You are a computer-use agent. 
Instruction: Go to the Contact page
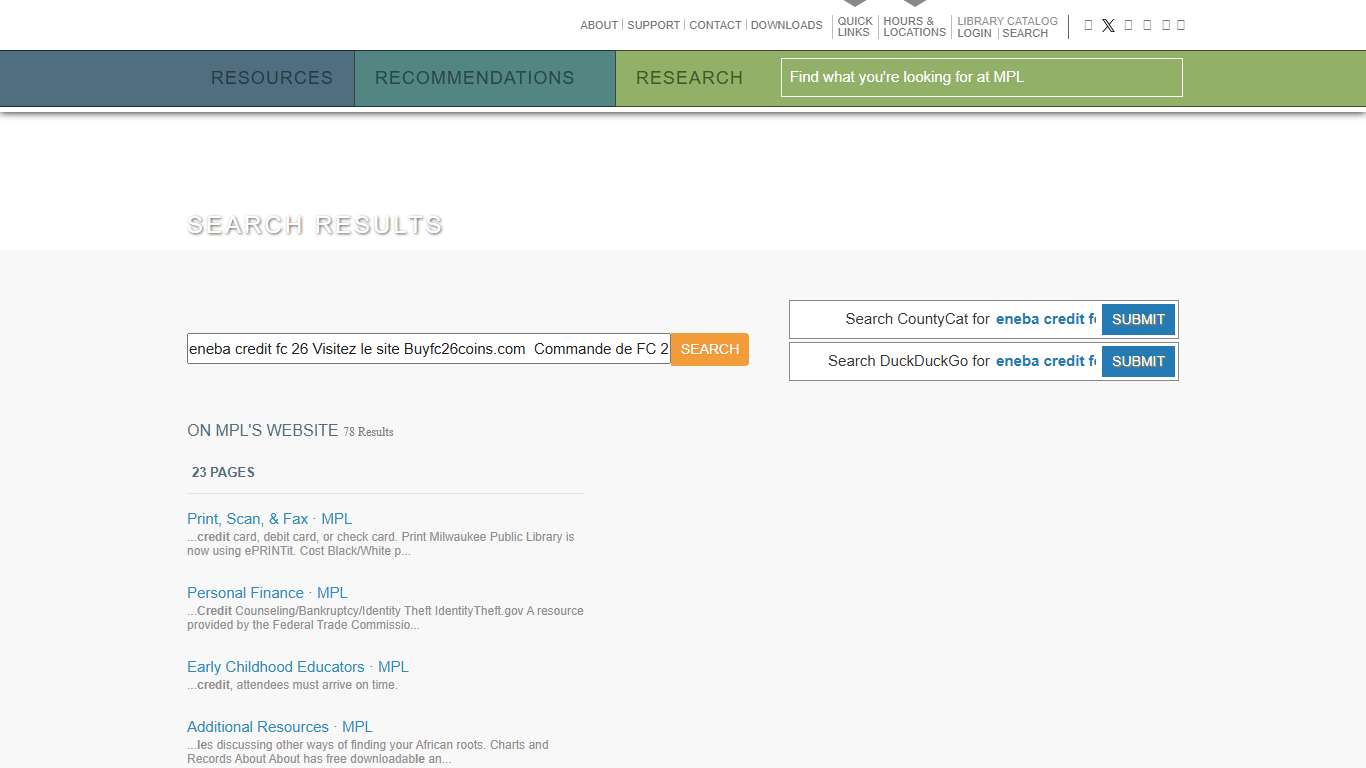[715, 25]
